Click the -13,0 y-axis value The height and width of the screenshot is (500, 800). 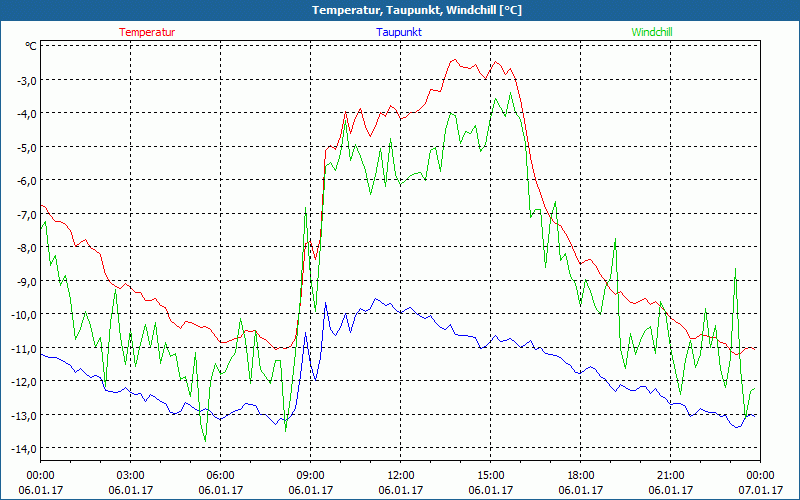23,415
